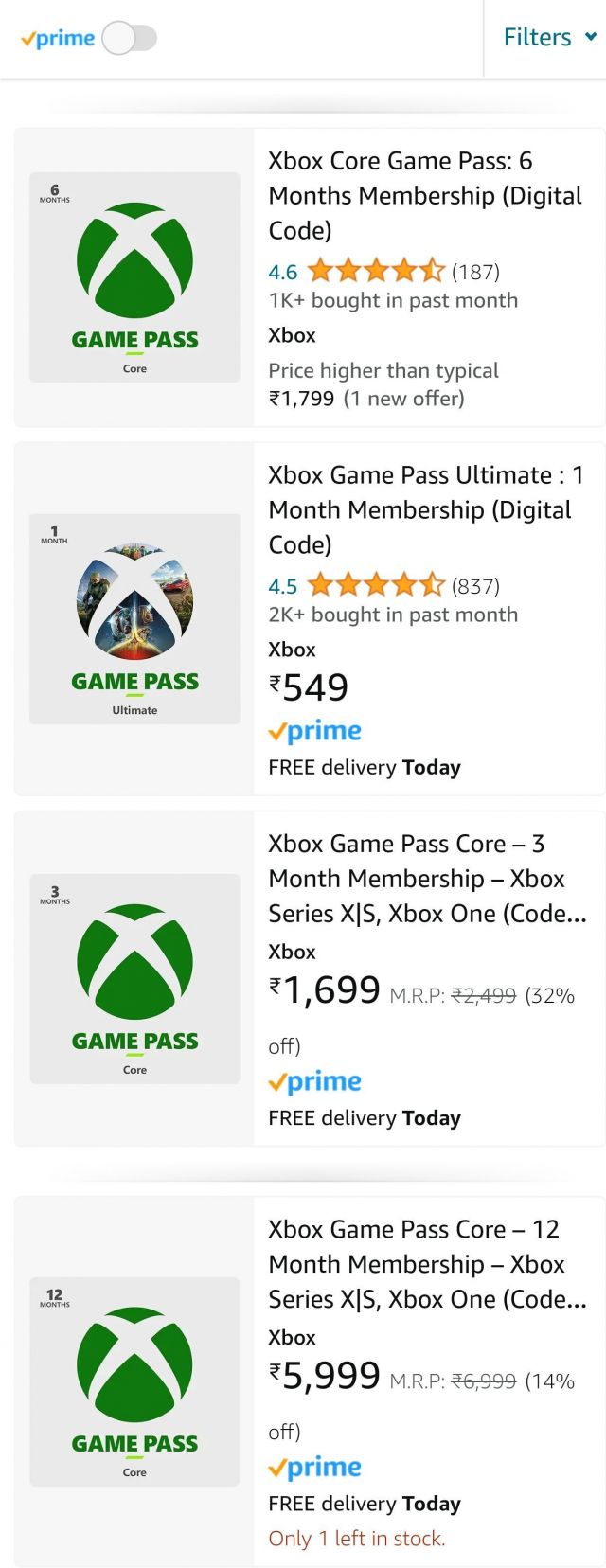Open Xbox Core Game Pass 6 Months title

(425, 195)
